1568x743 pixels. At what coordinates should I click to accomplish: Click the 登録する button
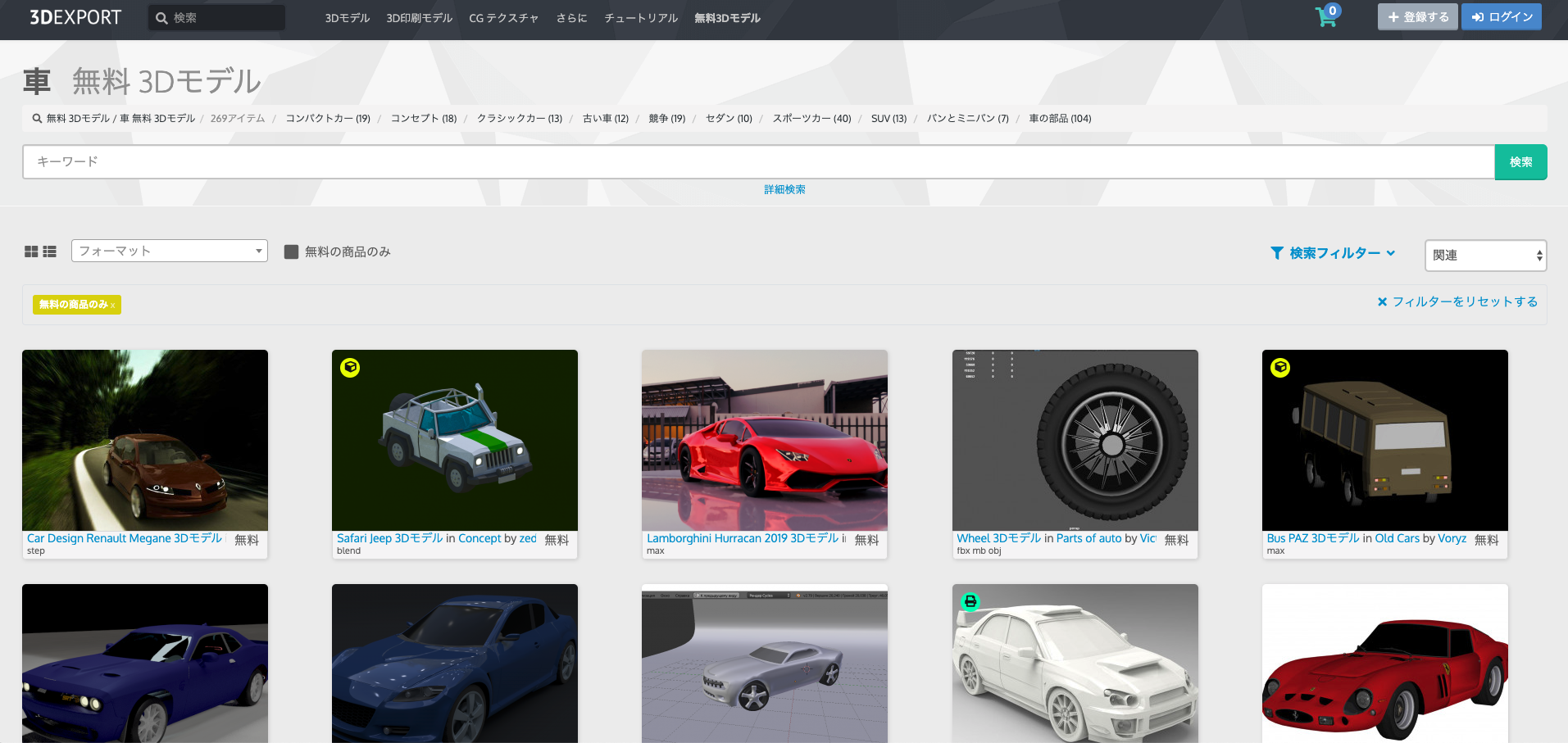(1417, 16)
